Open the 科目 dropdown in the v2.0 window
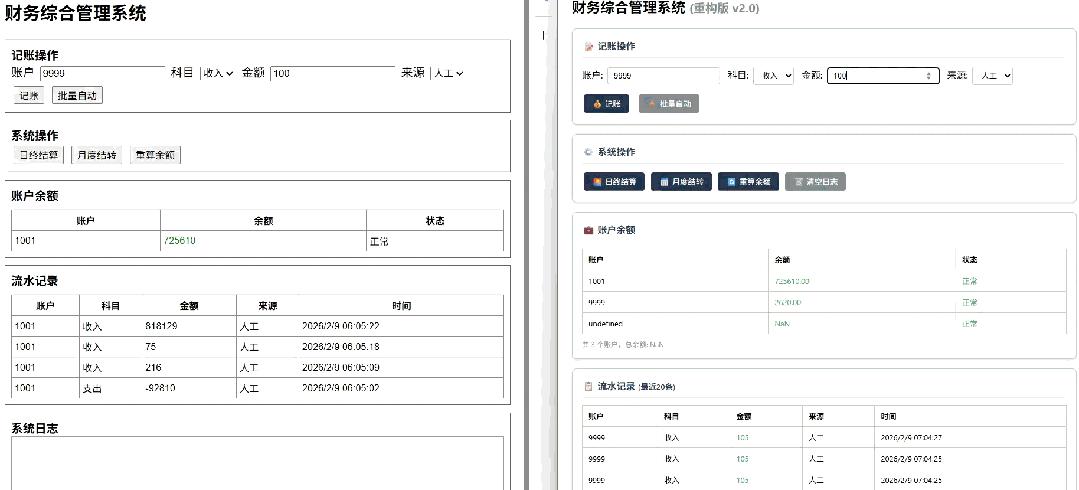This screenshot has height=490, width=1079. click(773, 76)
